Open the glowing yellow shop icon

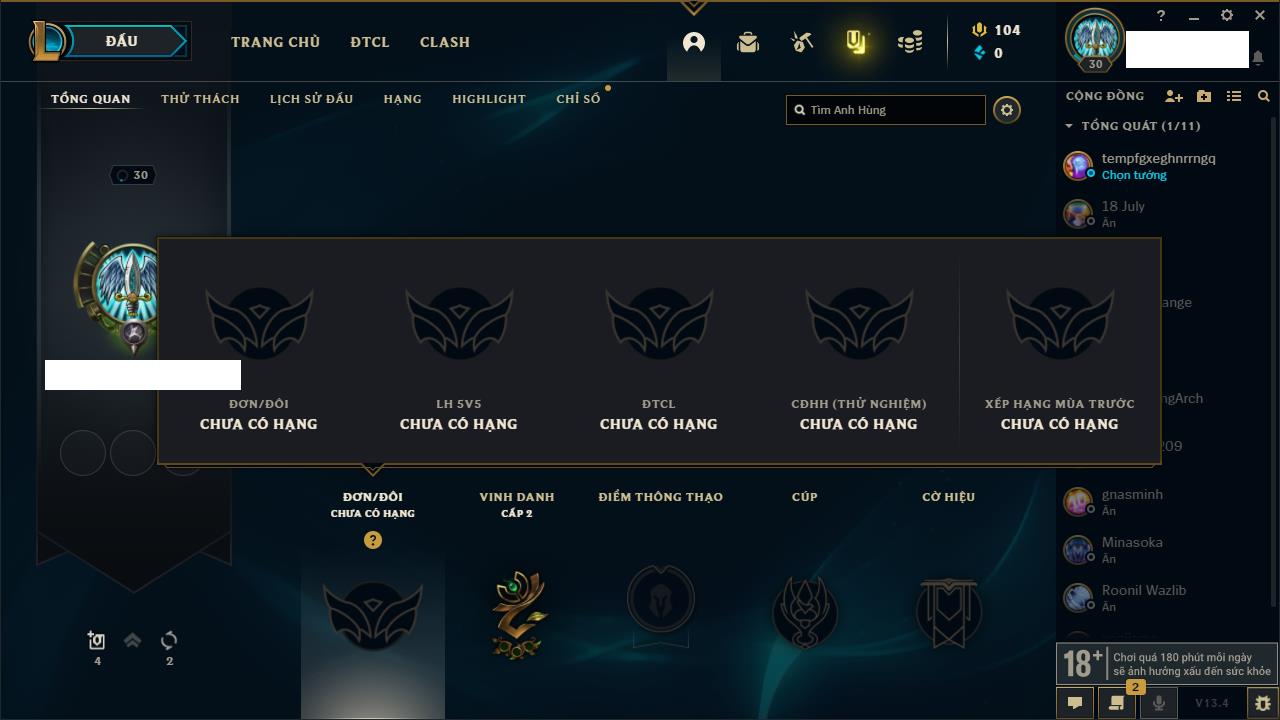coord(855,42)
